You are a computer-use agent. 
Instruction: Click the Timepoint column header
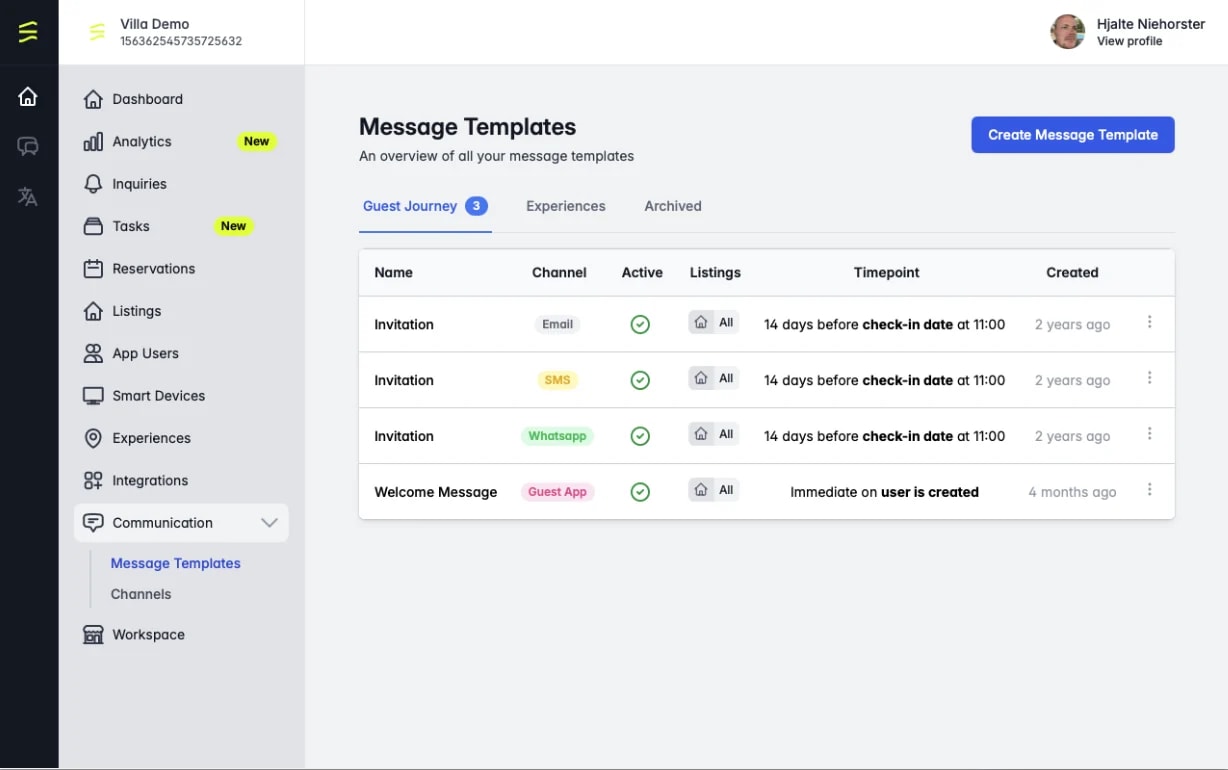pos(886,272)
